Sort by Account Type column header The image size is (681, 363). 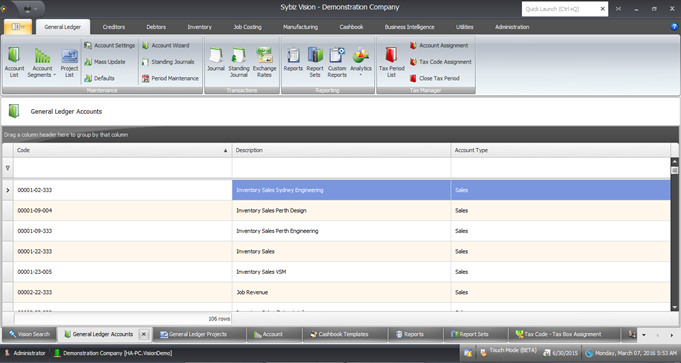pyautogui.click(x=561, y=150)
